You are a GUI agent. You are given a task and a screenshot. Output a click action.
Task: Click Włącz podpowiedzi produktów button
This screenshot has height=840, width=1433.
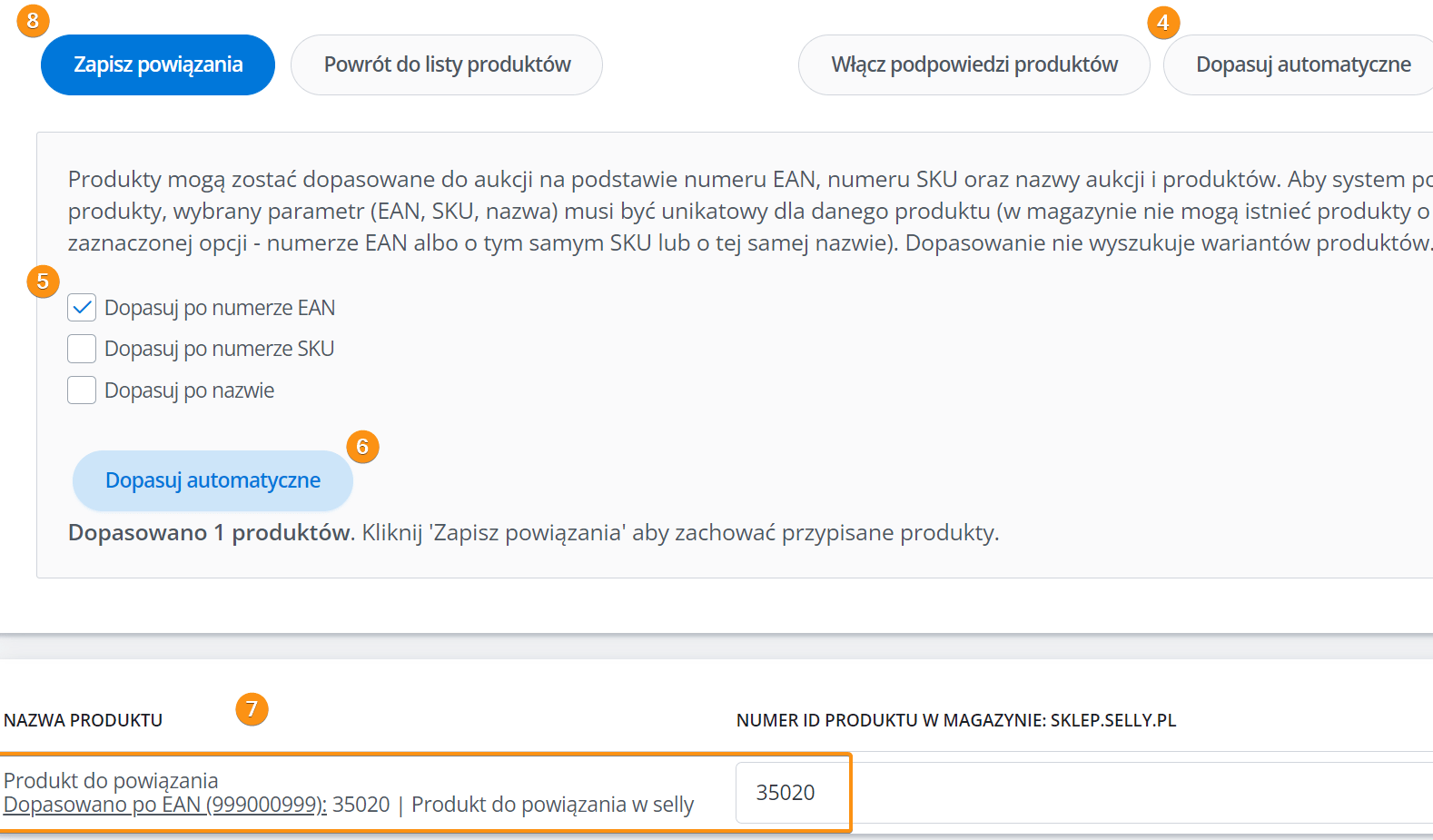[973, 64]
